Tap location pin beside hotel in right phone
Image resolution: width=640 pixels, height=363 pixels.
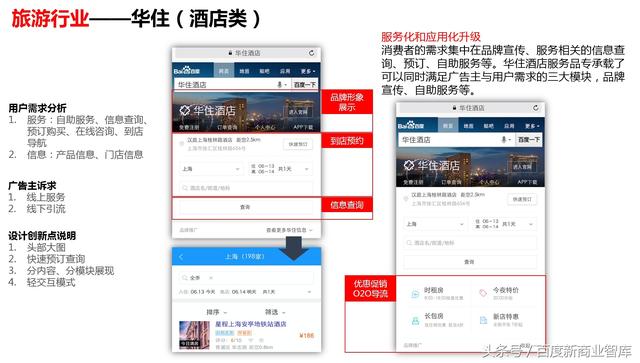tap(406, 198)
